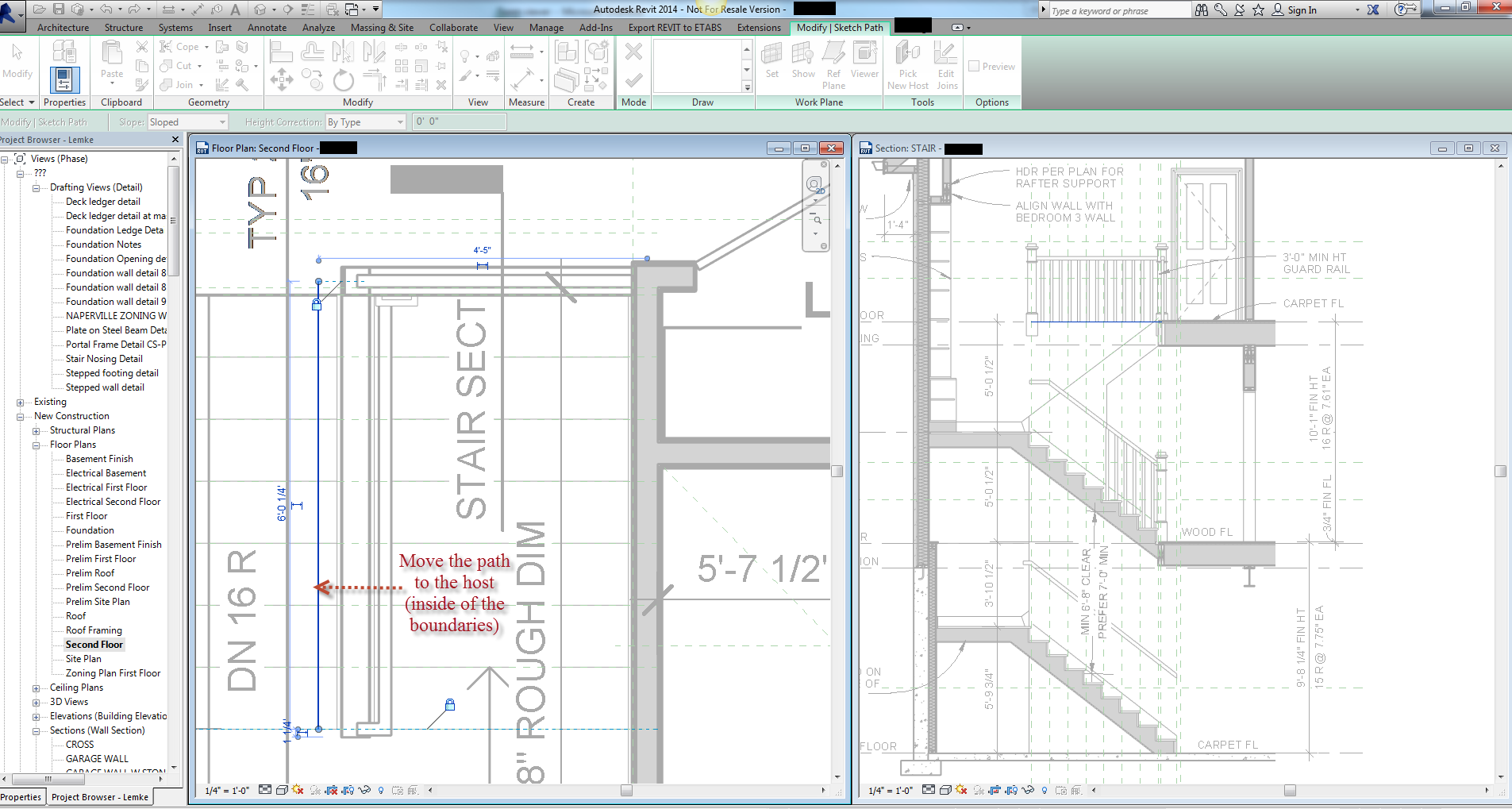This screenshot has height=809, width=1512.
Task: Click the Set work plane icon
Action: pos(772,60)
